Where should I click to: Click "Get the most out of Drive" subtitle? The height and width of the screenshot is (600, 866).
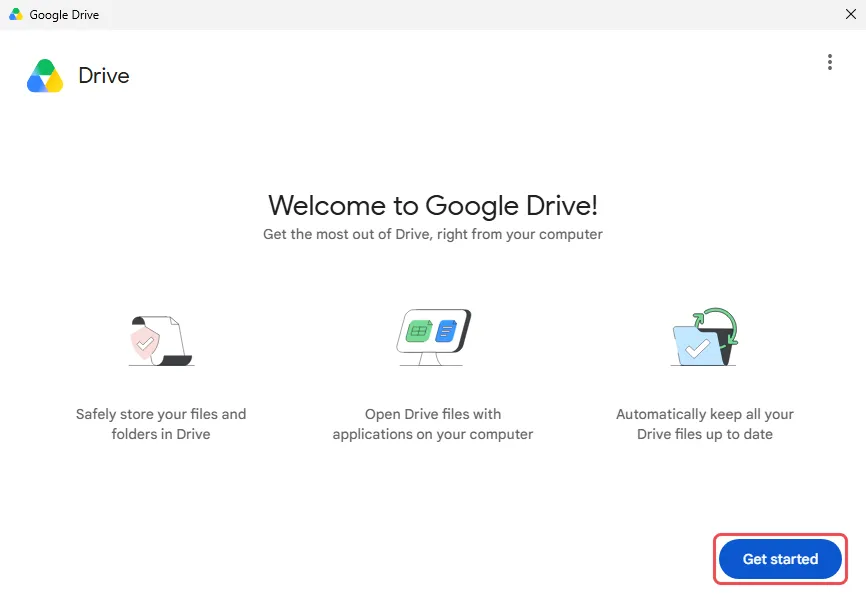point(433,234)
